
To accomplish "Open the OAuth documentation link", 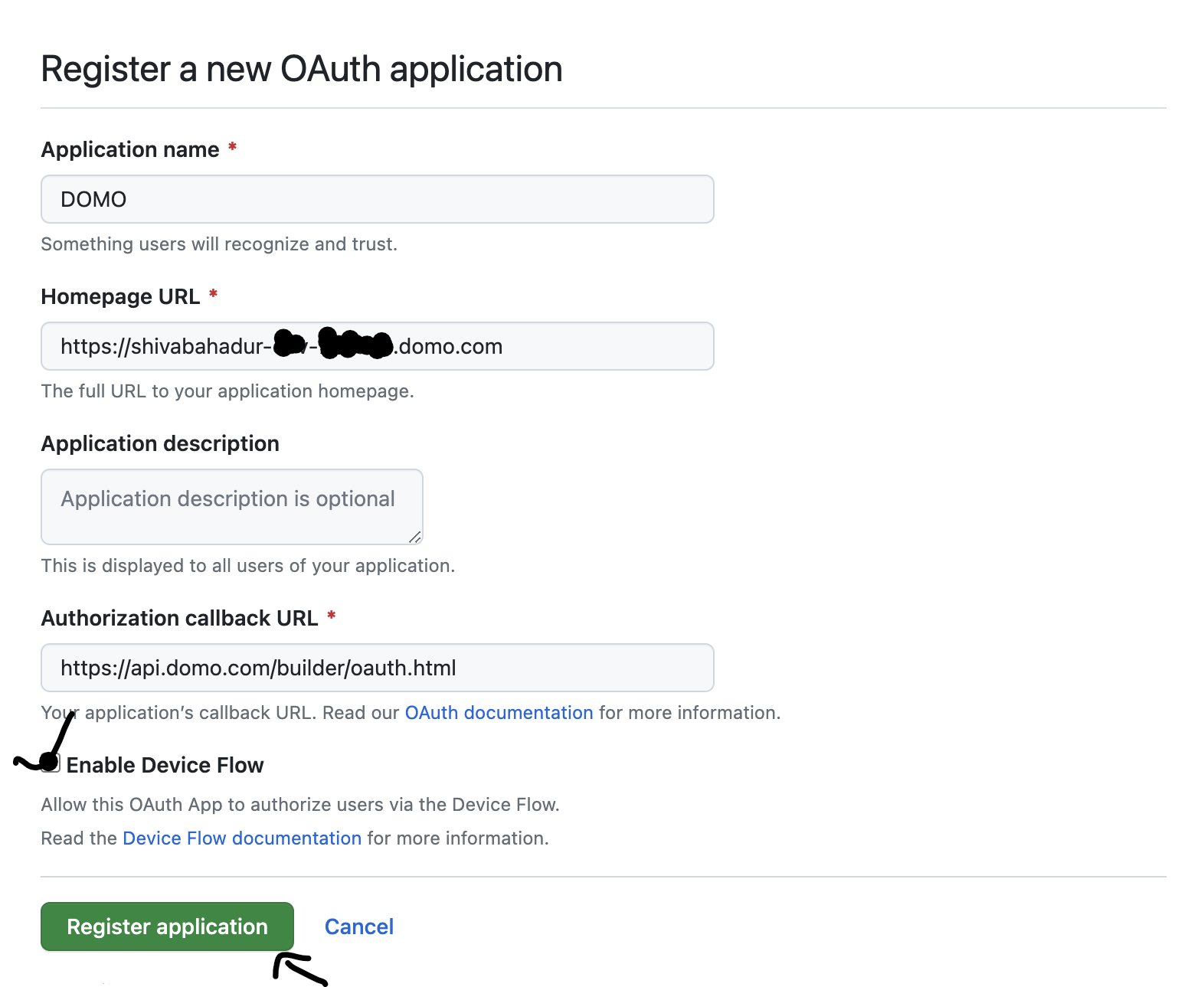I will click(x=499, y=712).
